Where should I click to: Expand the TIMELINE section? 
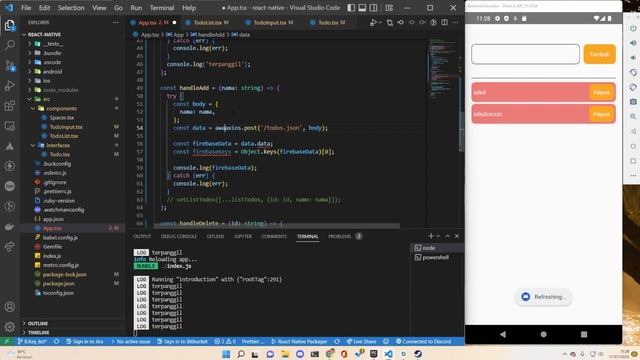click(x=38, y=333)
